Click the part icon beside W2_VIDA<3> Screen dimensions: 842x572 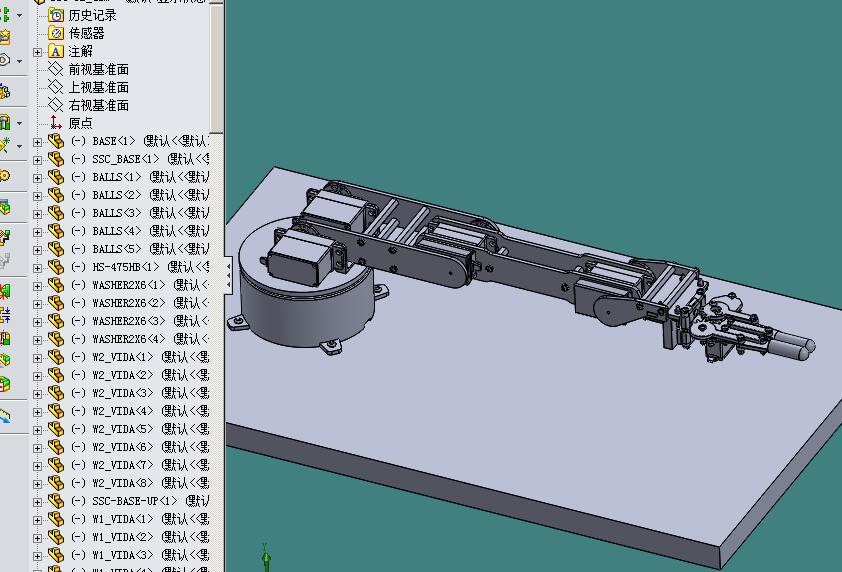pyautogui.click(x=56, y=393)
